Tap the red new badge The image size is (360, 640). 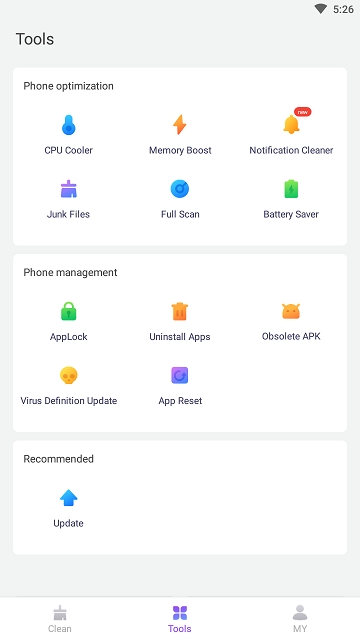[x=302, y=112]
